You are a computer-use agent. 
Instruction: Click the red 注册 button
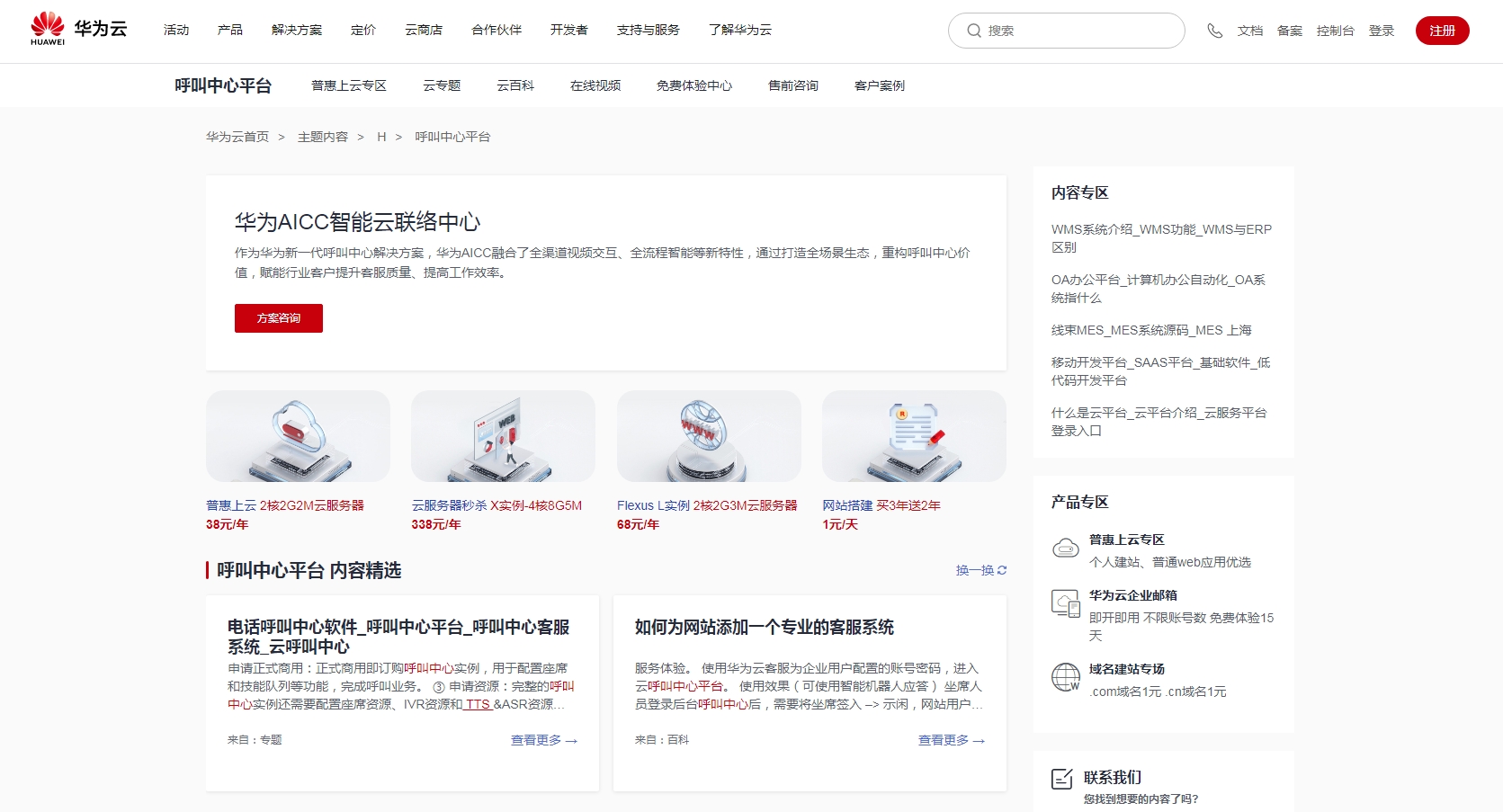[x=1443, y=31]
